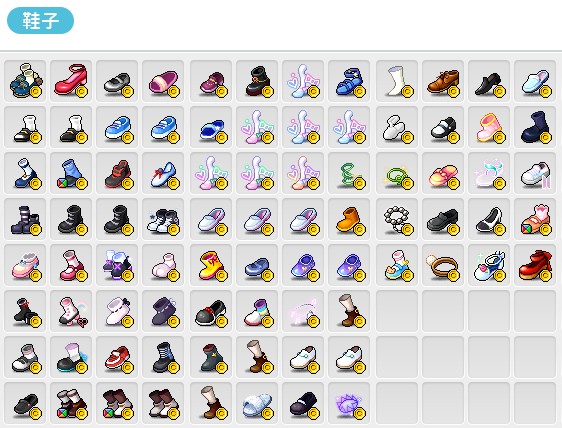Pick the red platform shoes with bow
The image size is (562, 428).
(x=535, y=265)
